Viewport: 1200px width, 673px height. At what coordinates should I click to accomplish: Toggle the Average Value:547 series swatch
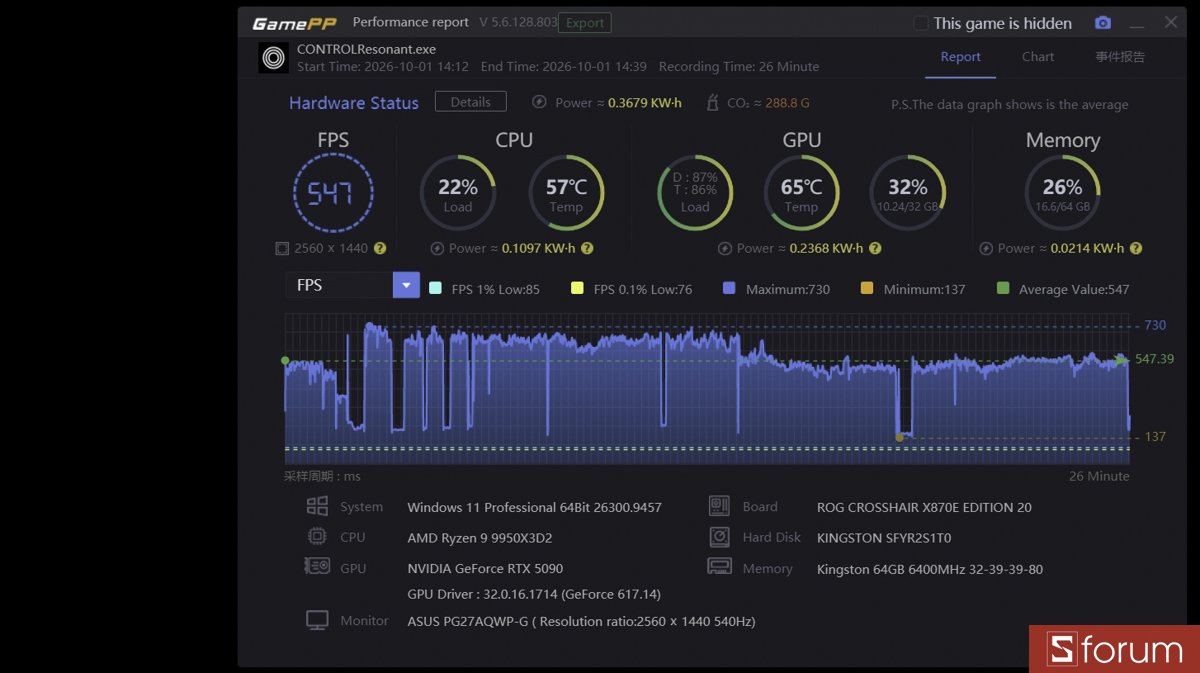click(1003, 288)
